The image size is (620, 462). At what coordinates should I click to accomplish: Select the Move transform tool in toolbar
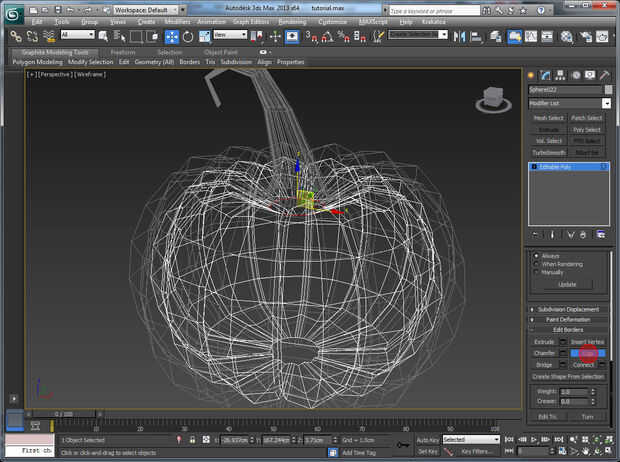tap(172, 35)
